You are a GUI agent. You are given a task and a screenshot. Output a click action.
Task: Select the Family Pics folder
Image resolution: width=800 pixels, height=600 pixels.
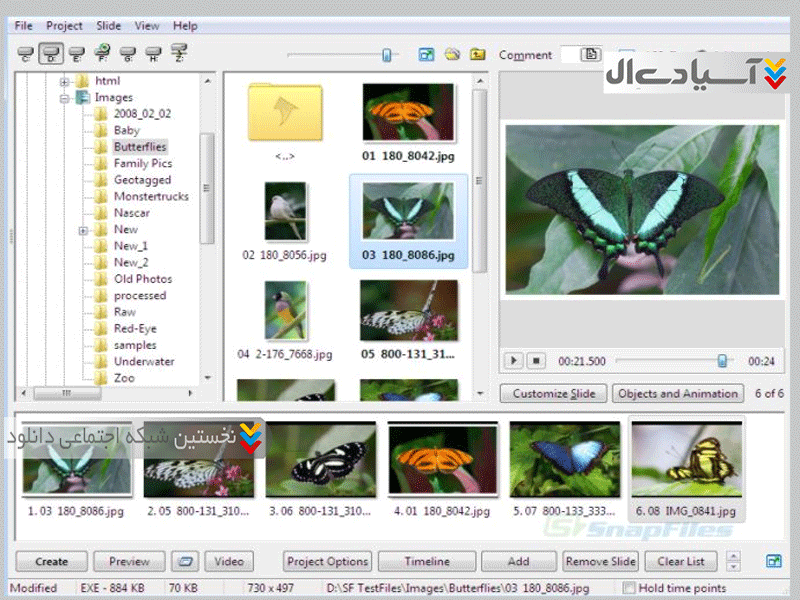(142, 163)
